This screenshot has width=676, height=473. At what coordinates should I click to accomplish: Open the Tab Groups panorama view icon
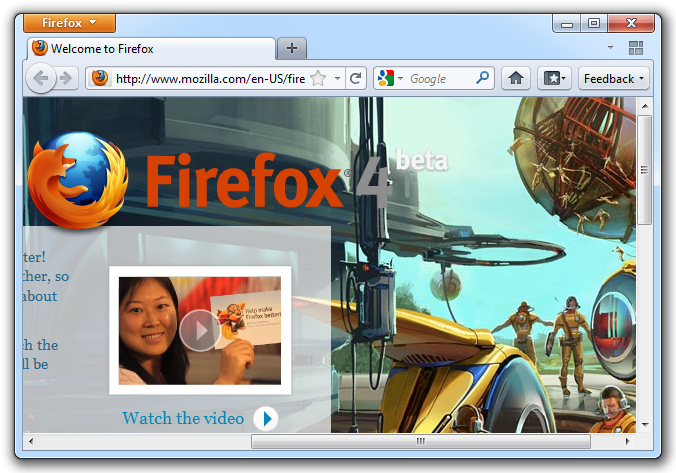(636, 48)
